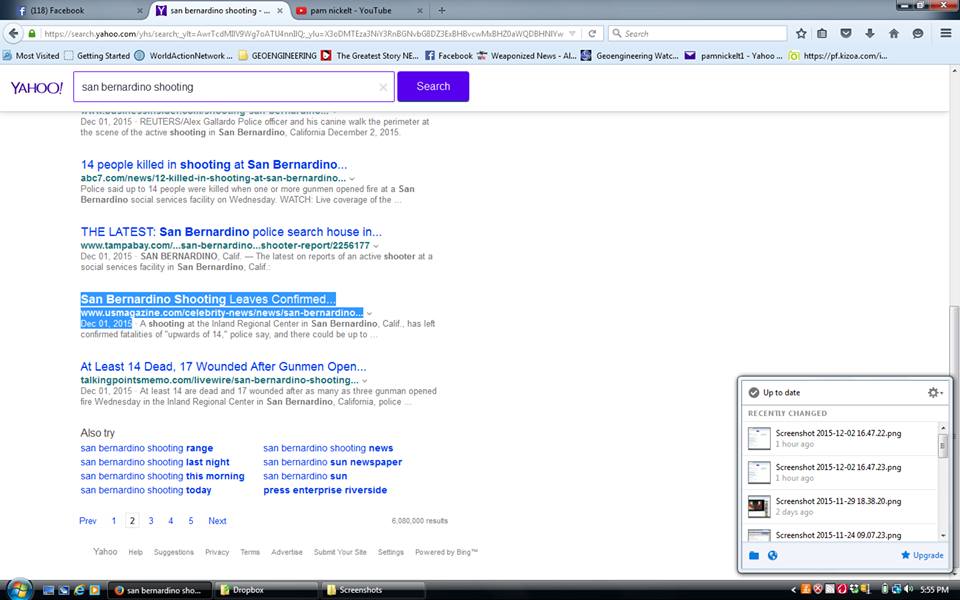Open the Firefox hamburger menu

pyautogui.click(x=946, y=33)
